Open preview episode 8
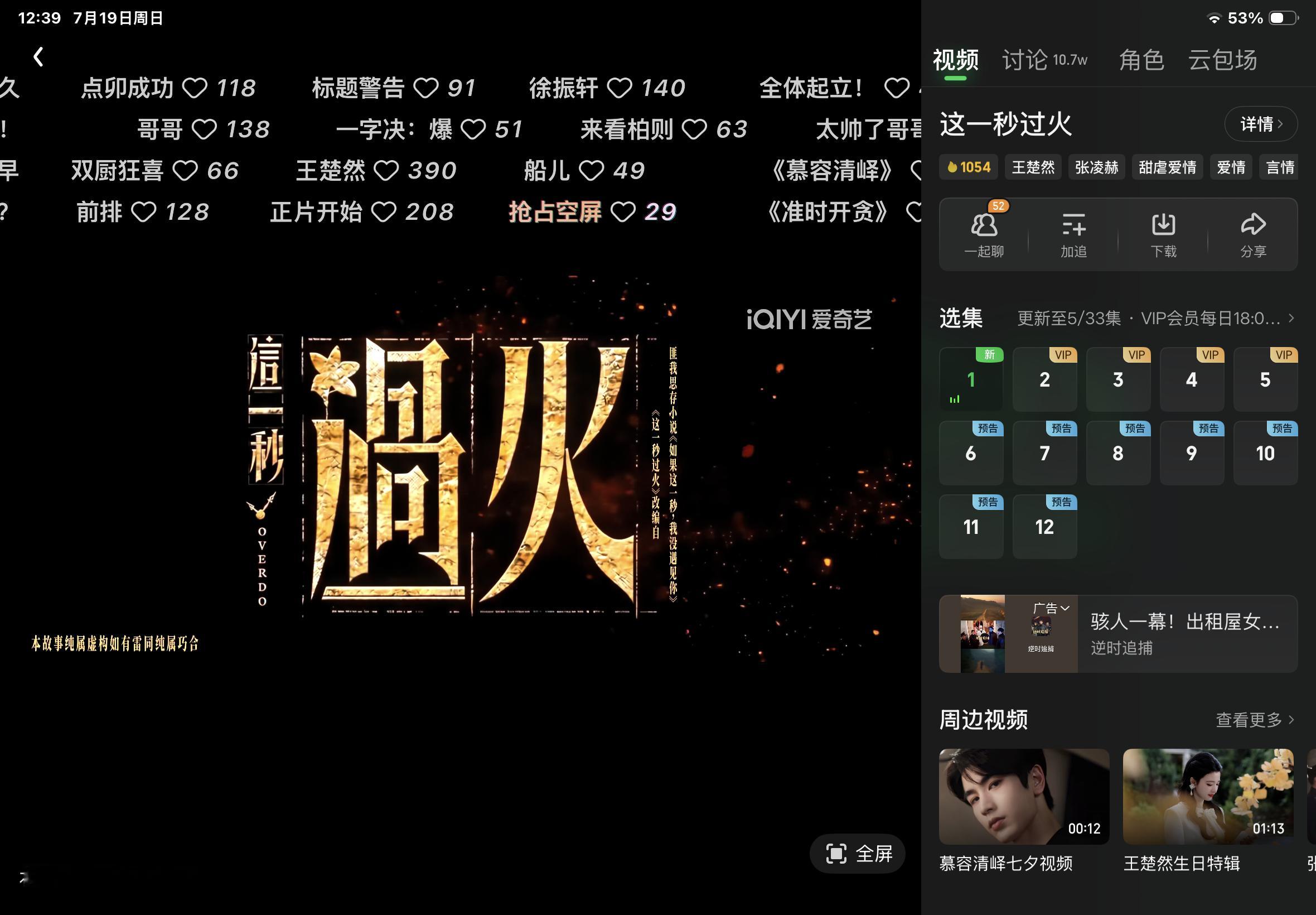 1118,453
